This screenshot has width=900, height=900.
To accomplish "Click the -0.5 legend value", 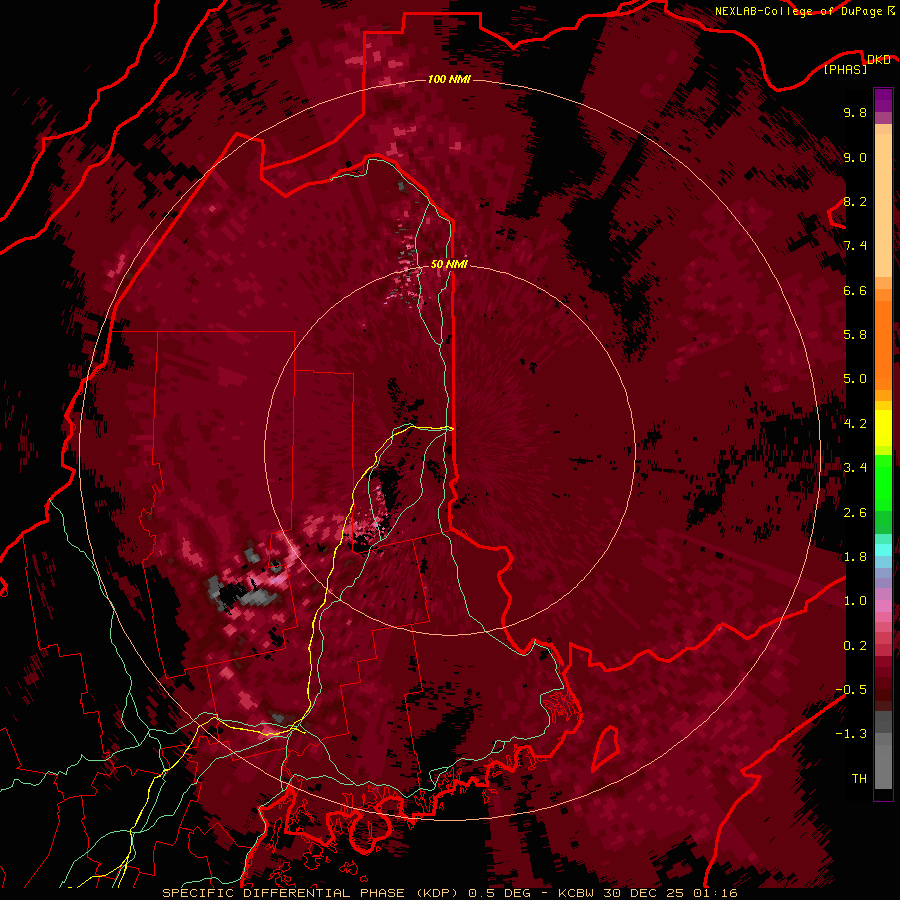I will click(851, 689).
